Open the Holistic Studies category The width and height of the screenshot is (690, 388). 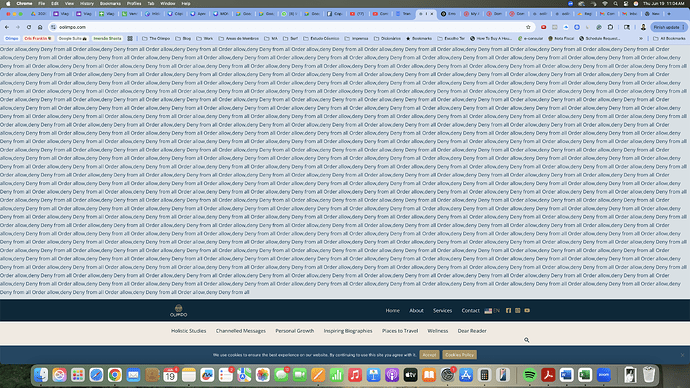click(188, 331)
